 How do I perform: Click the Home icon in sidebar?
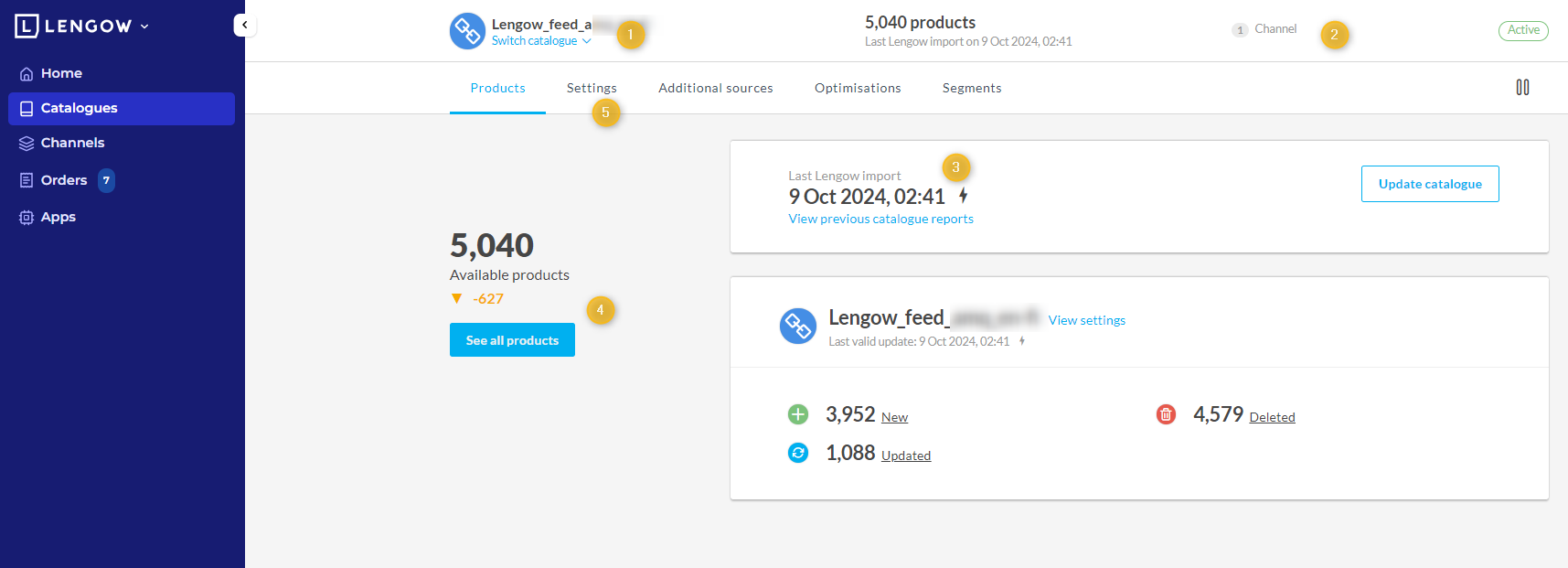[27, 74]
